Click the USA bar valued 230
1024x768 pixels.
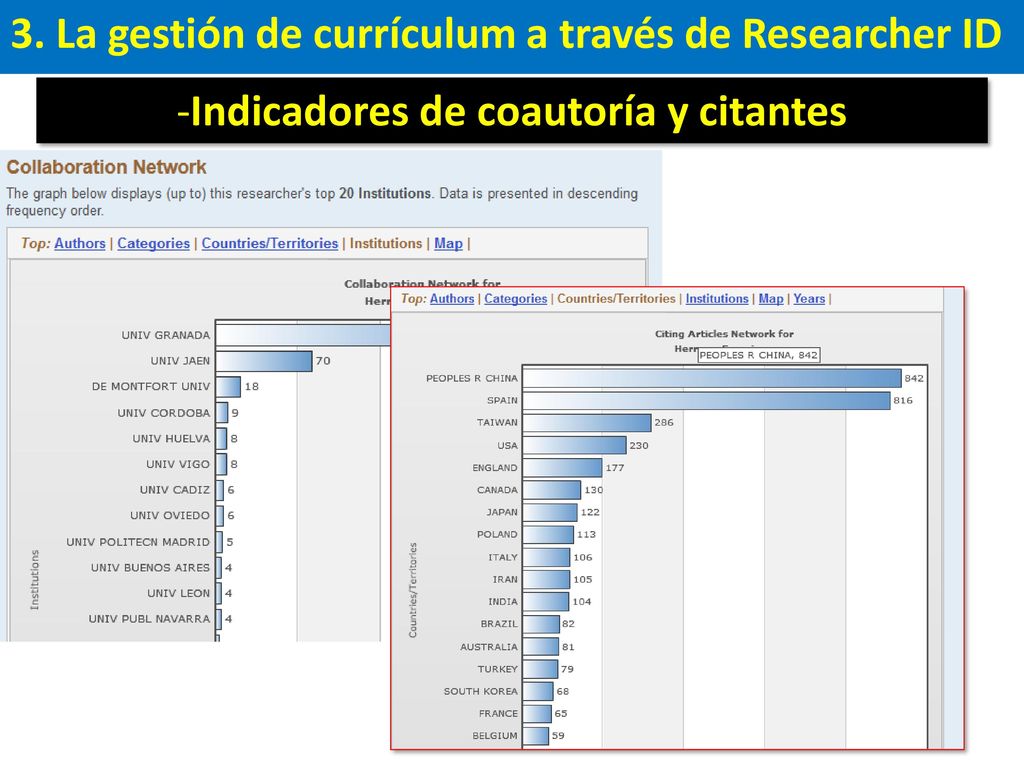click(x=575, y=445)
